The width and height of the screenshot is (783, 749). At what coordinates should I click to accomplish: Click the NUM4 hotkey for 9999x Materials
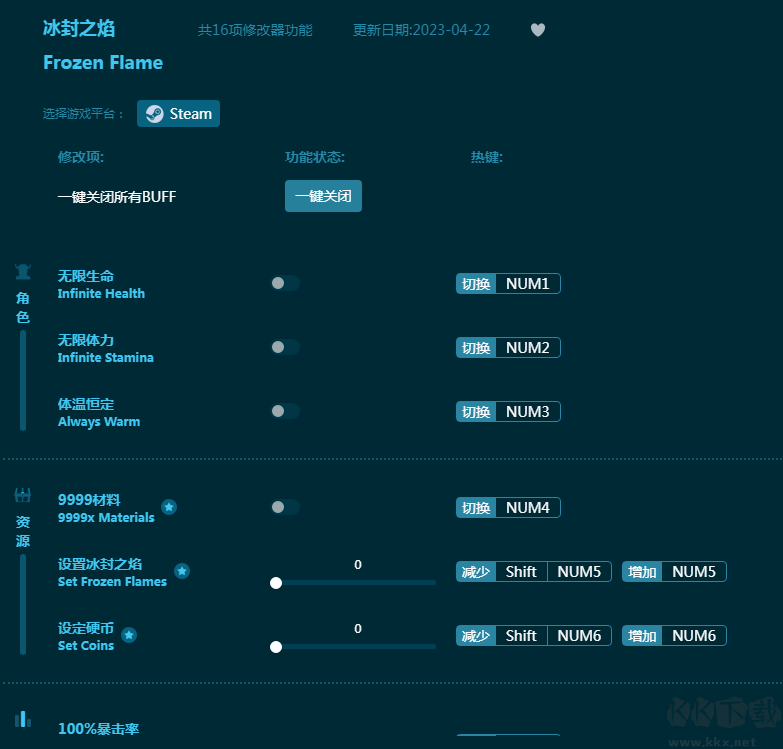pyautogui.click(x=527, y=508)
